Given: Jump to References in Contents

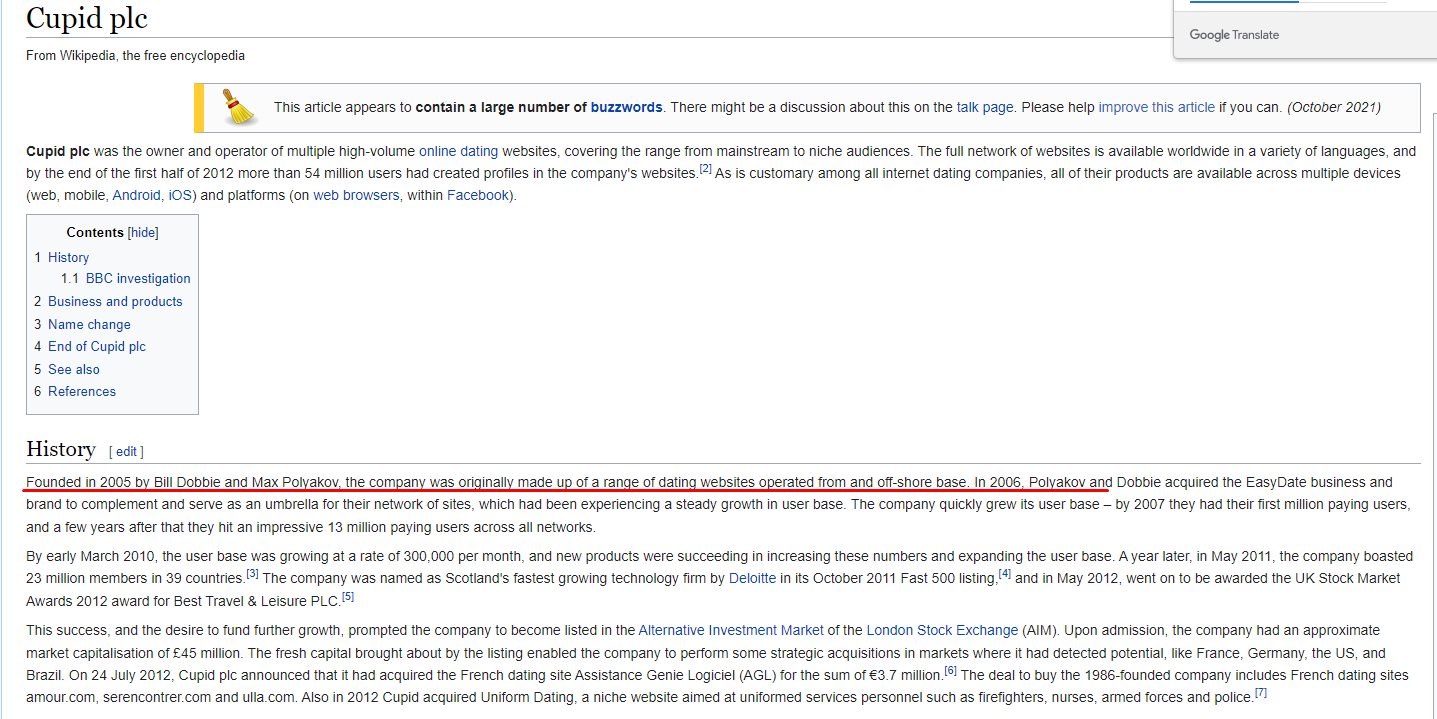Looking at the screenshot, I should 81,391.
